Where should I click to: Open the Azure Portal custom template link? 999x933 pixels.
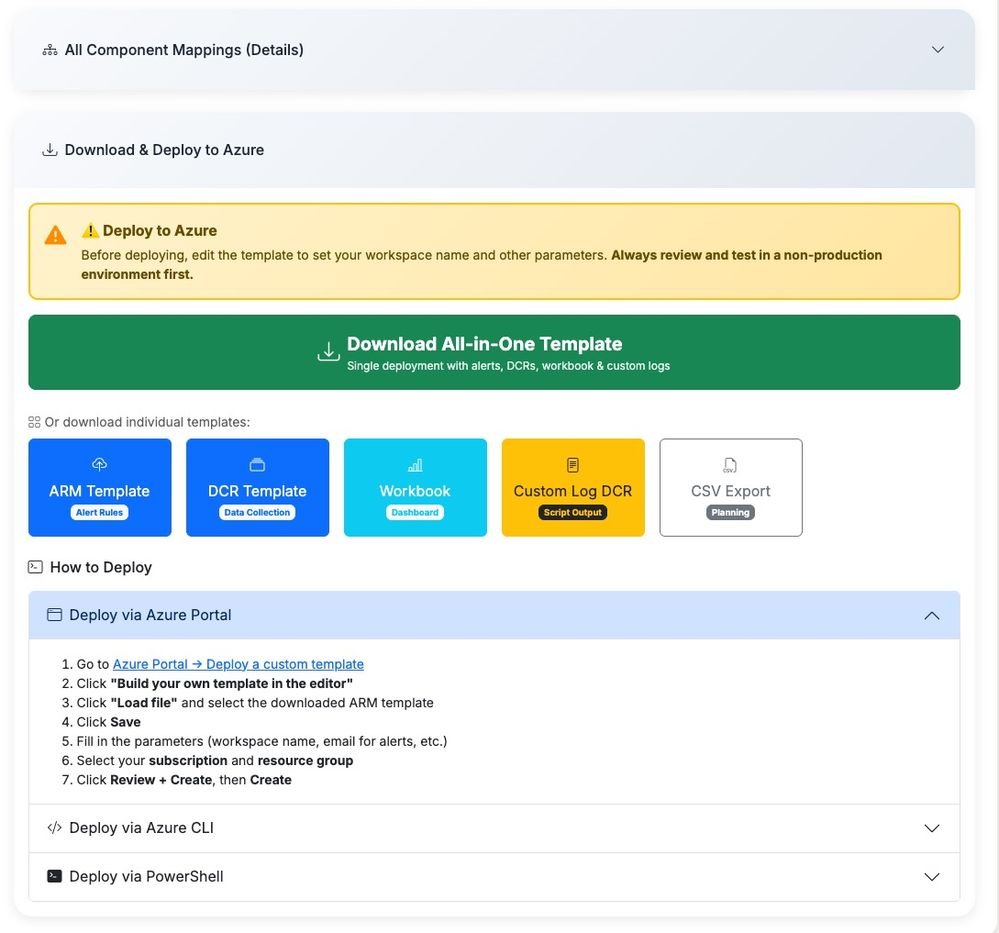pos(240,663)
